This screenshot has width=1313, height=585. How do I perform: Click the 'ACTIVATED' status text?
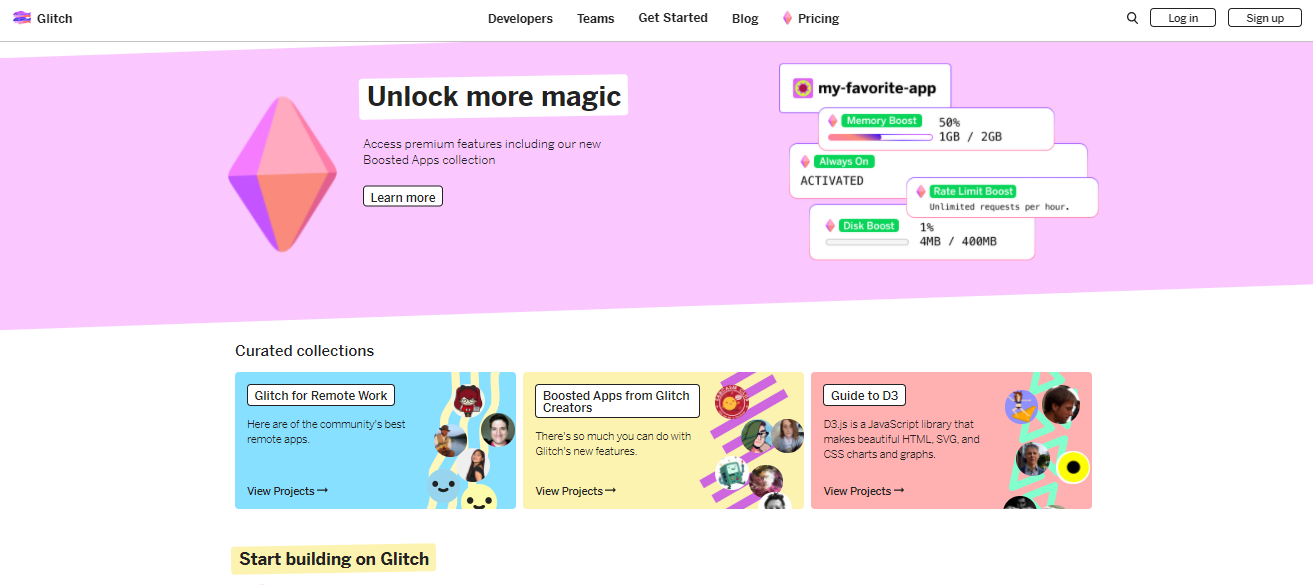pyautogui.click(x=832, y=181)
